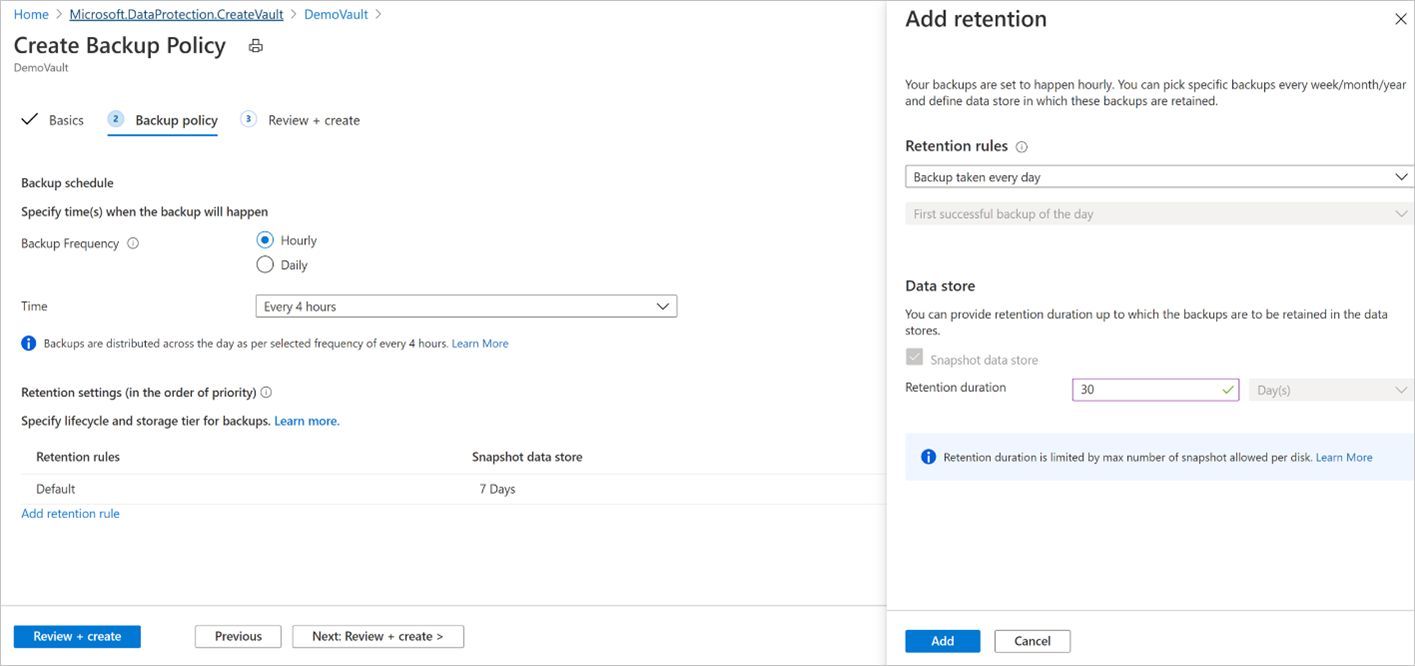Click the Backup Frequency info icon
Screen dimensions: 1415x666
(134, 243)
